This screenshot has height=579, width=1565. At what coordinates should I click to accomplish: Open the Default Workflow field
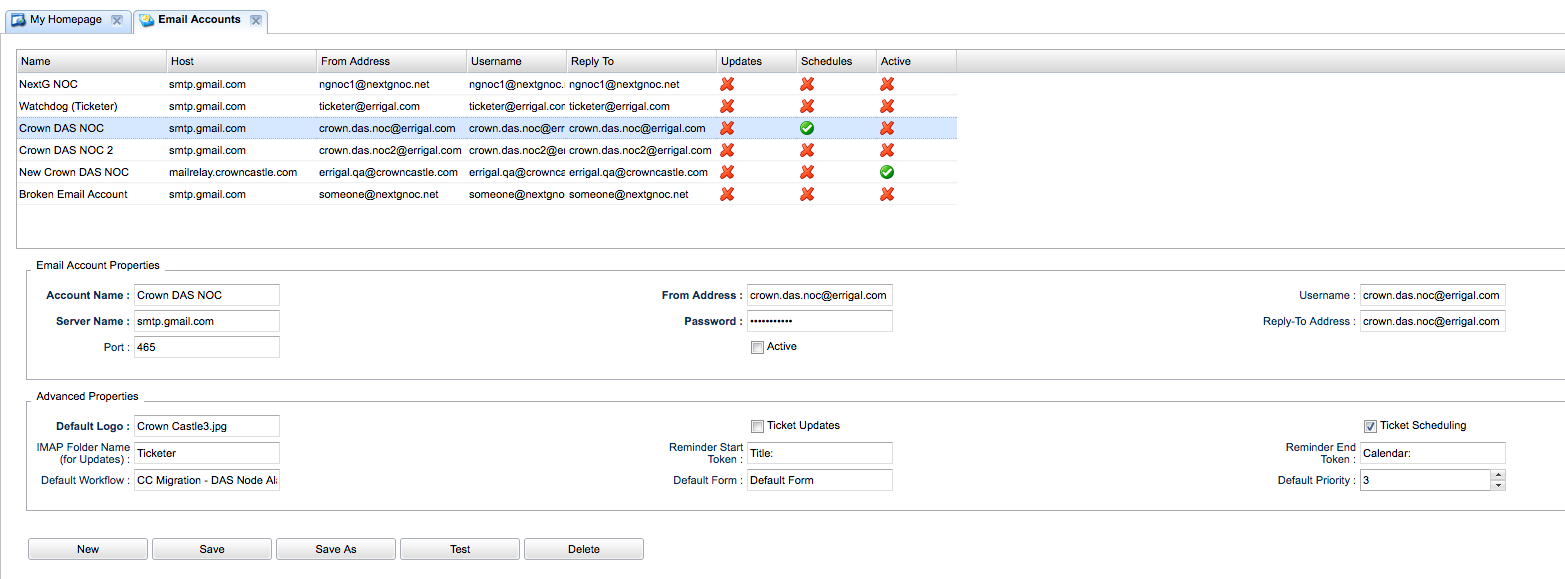207,481
